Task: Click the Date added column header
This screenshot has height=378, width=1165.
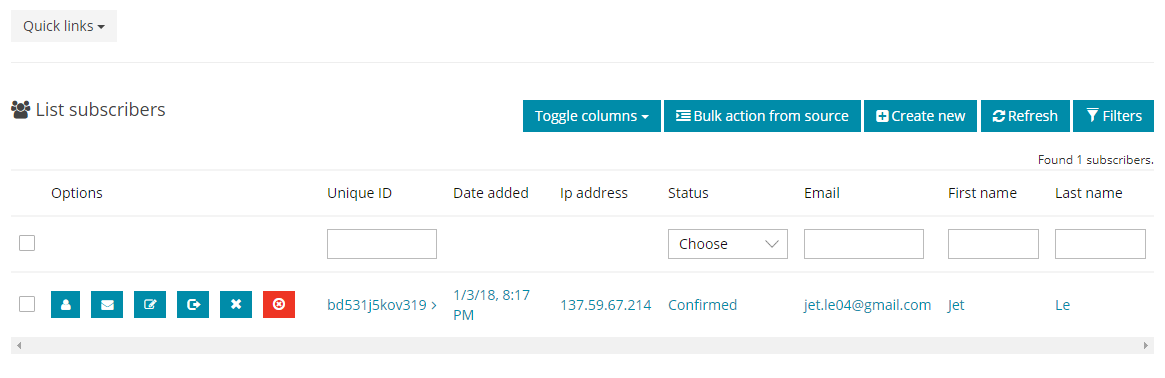Action: coord(491,193)
